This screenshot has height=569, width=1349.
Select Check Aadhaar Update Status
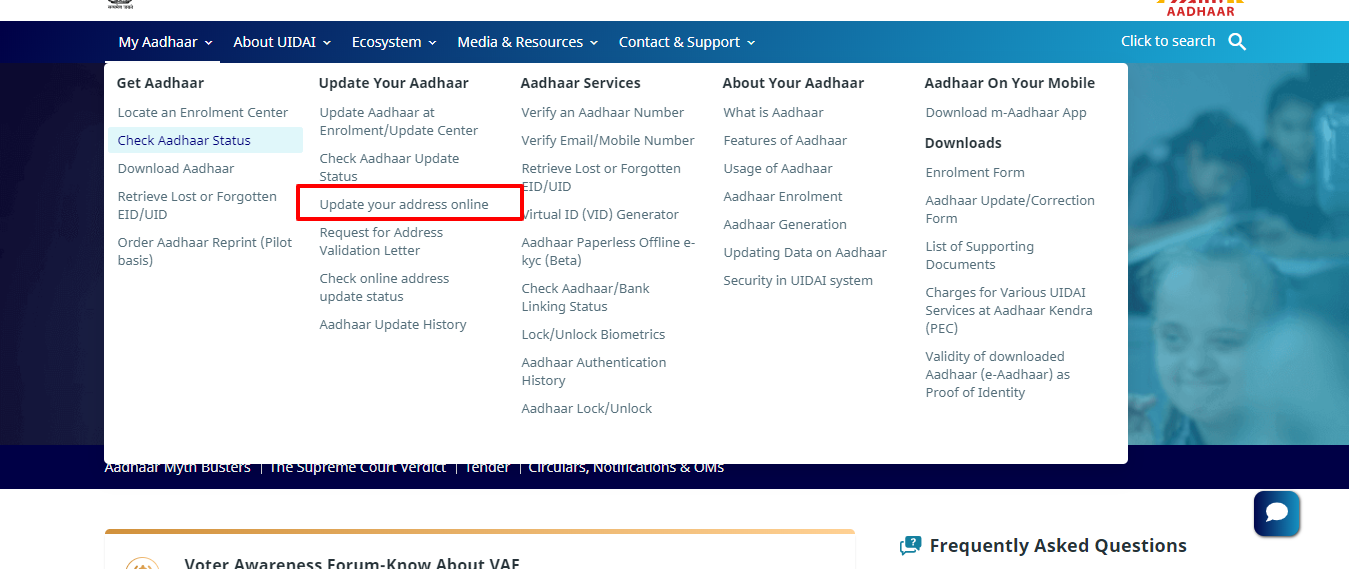point(389,168)
